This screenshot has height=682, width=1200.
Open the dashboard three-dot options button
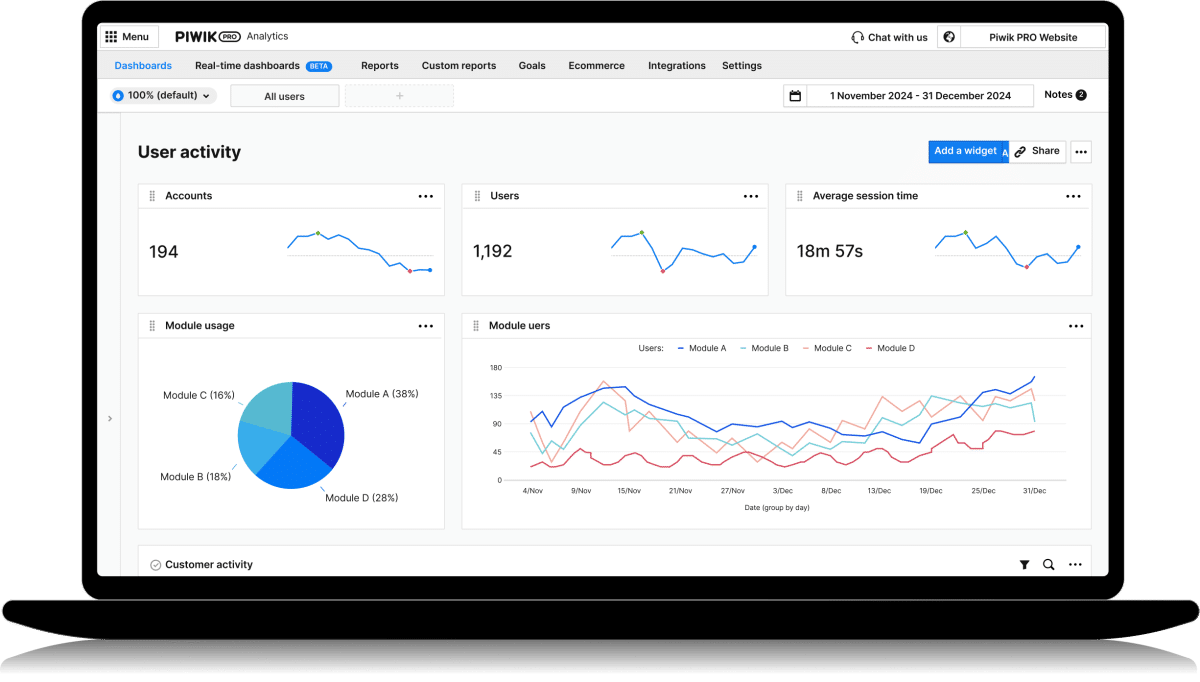tap(1080, 152)
